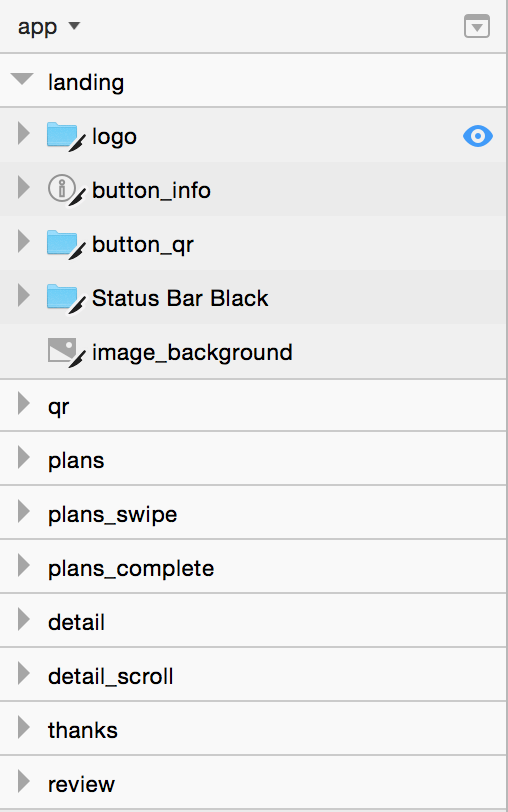Viewport: 508px width, 812px height.
Task: Expand the plans_complete artboard
Action: [x=23, y=565]
